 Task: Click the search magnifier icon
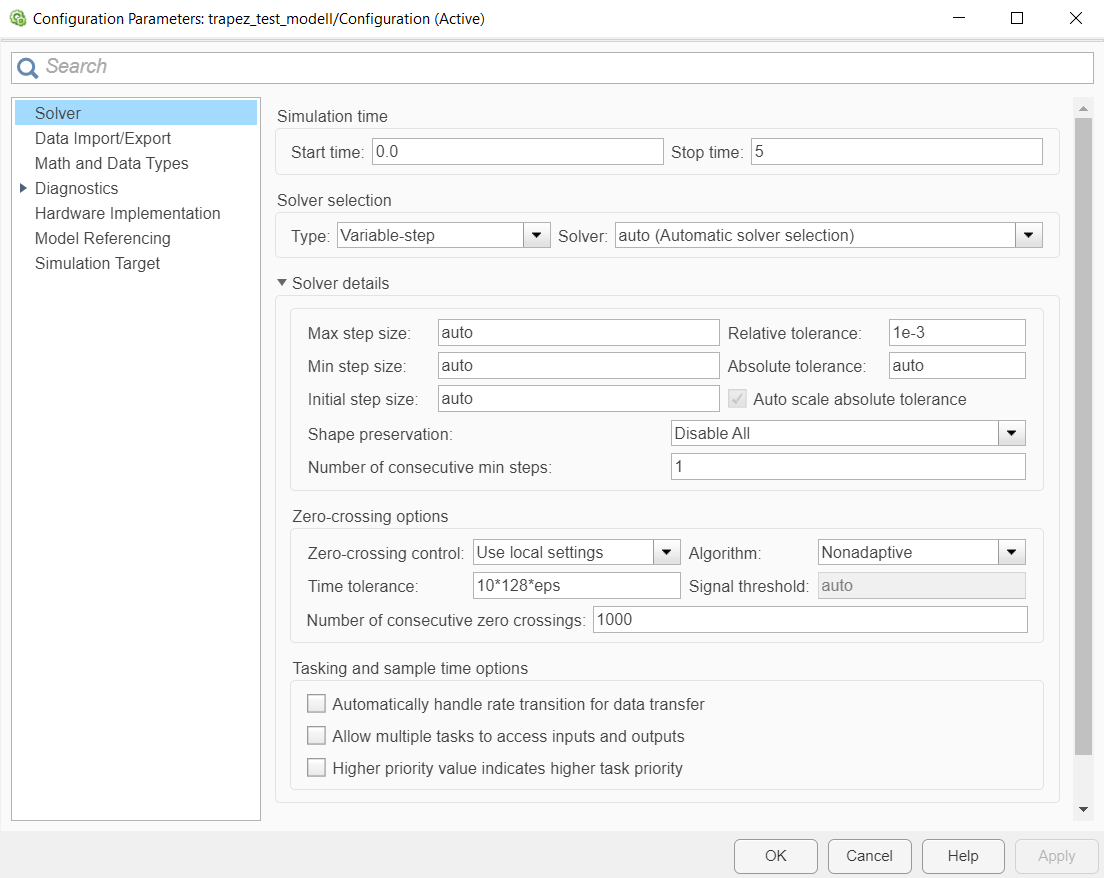click(x=27, y=67)
